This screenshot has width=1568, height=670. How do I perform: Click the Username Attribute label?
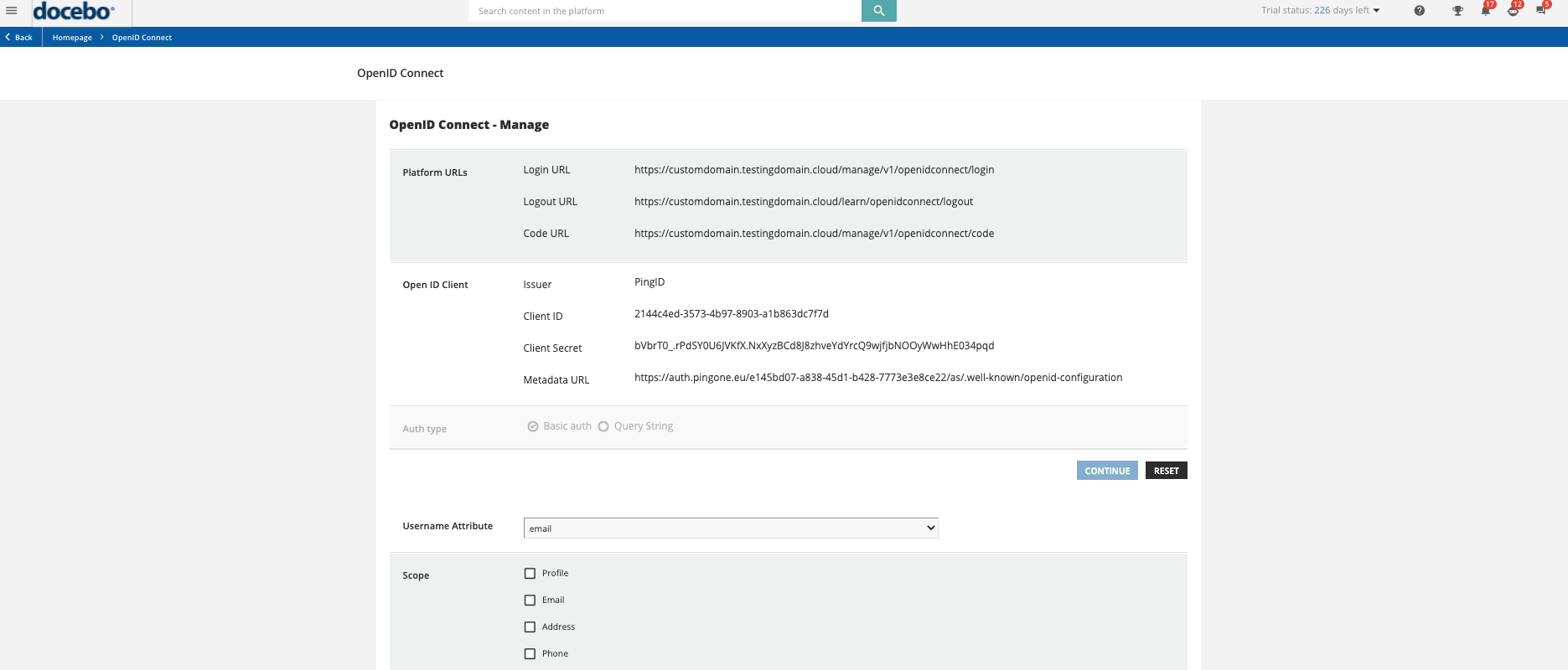[x=448, y=526]
